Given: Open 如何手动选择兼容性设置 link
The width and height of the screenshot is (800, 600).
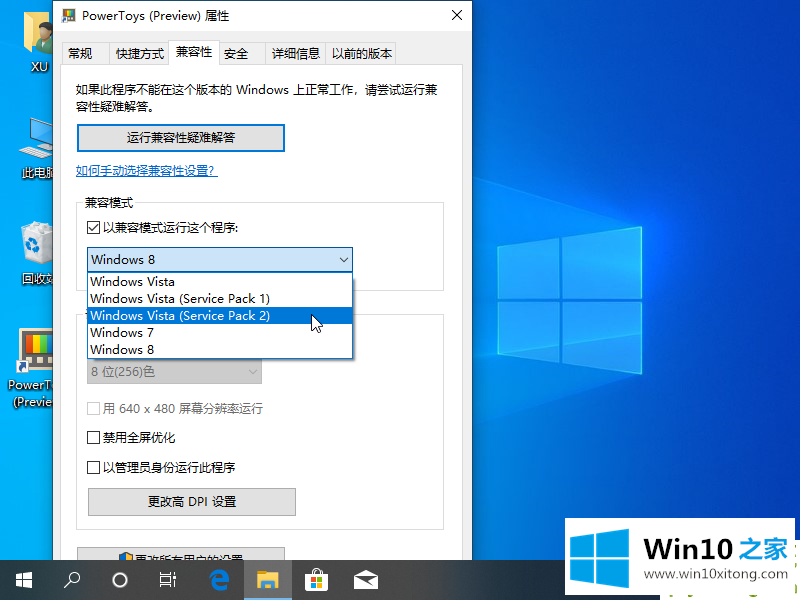Looking at the screenshot, I should [146, 170].
